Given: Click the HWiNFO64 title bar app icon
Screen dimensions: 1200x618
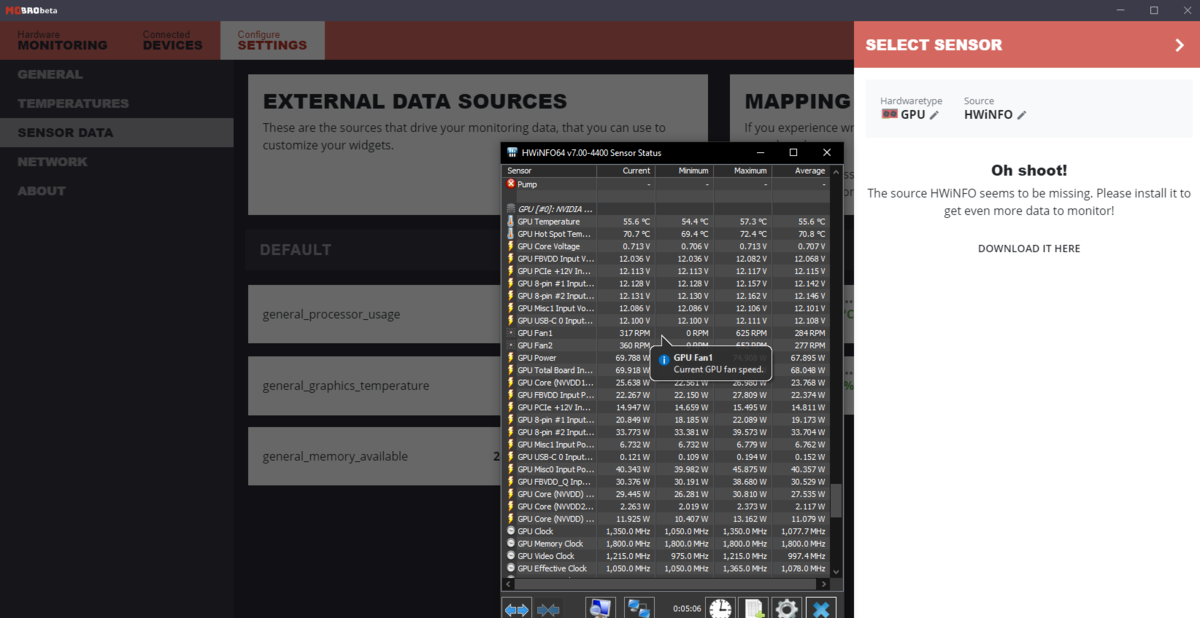Looking at the screenshot, I should pos(511,153).
